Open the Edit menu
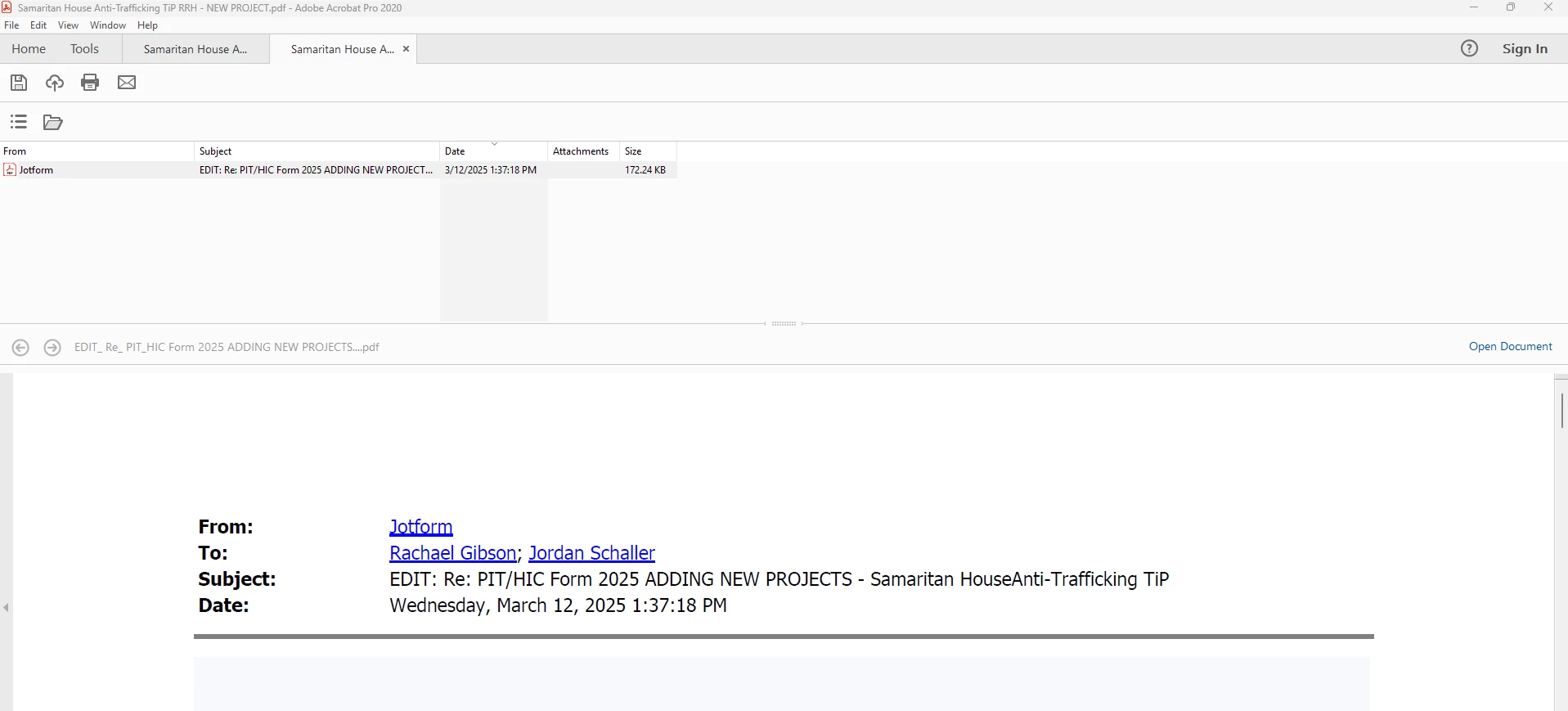The height and width of the screenshot is (711, 1568). tap(38, 25)
